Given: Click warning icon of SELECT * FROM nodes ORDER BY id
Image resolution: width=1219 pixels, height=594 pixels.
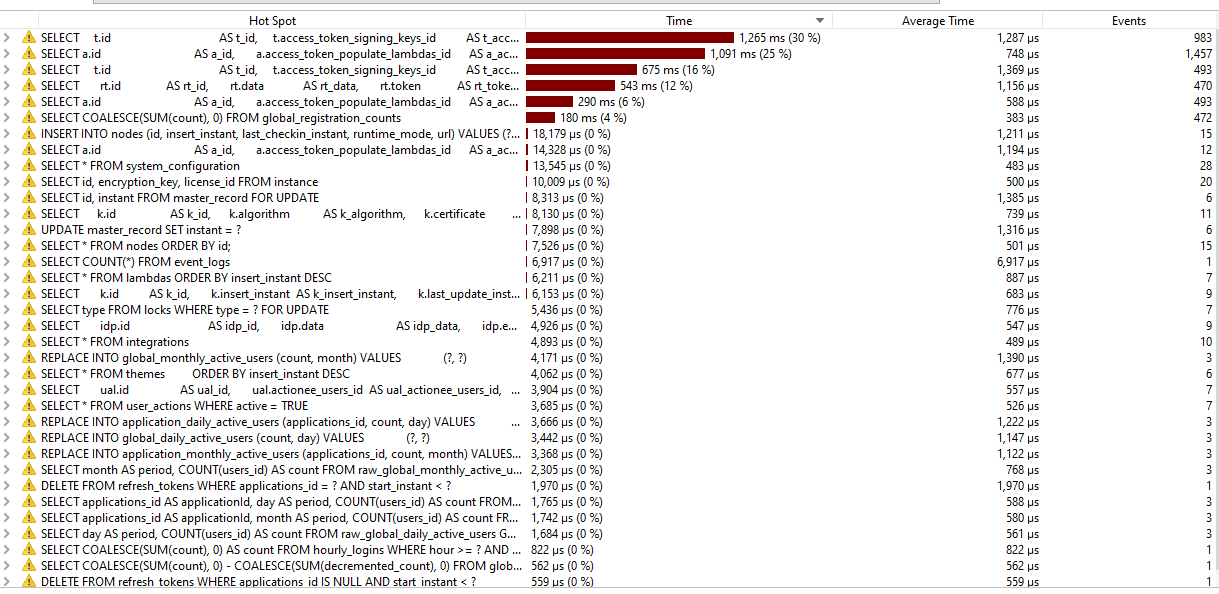Looking at the screenshot, I should point(29,246).
